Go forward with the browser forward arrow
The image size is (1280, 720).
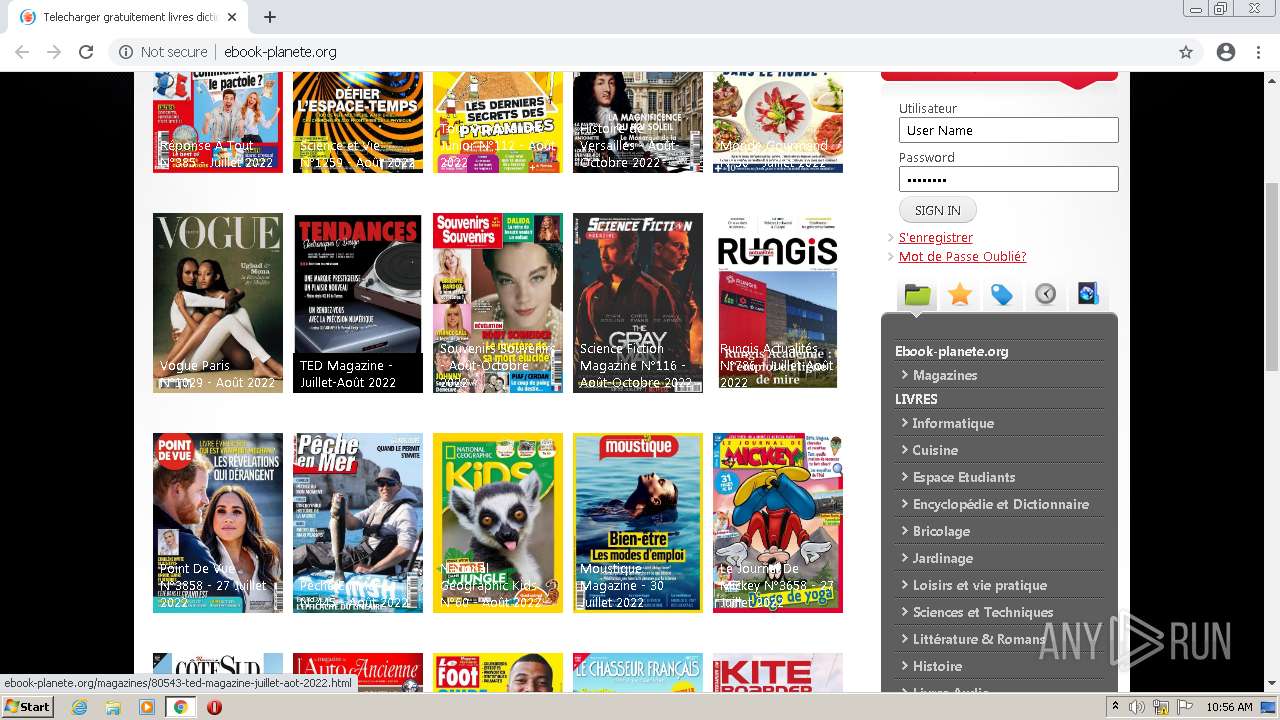(x=54, y=52)
